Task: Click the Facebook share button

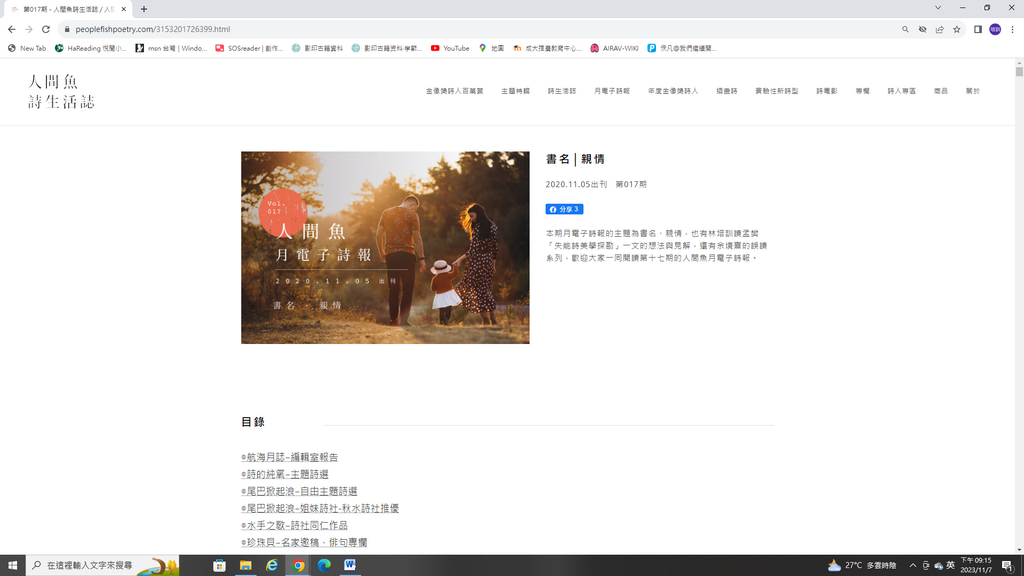Action: pos(564,209)
